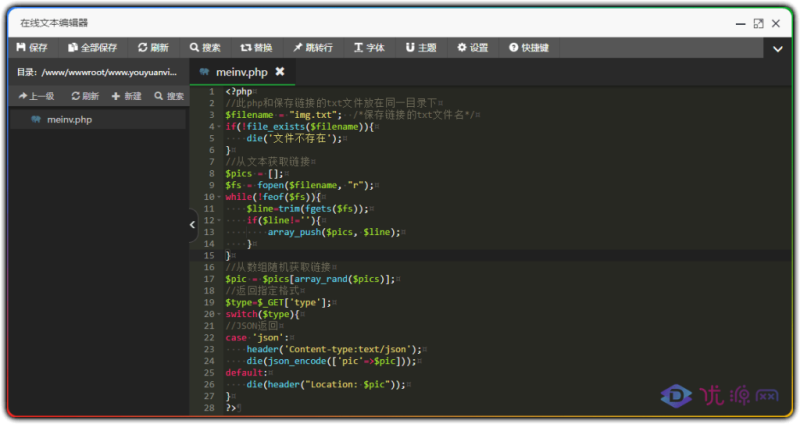This screenshot has height=424, width=800.
Task: Refresh the editor using 刷新 in top toolbar
Action: click(153, 47)
